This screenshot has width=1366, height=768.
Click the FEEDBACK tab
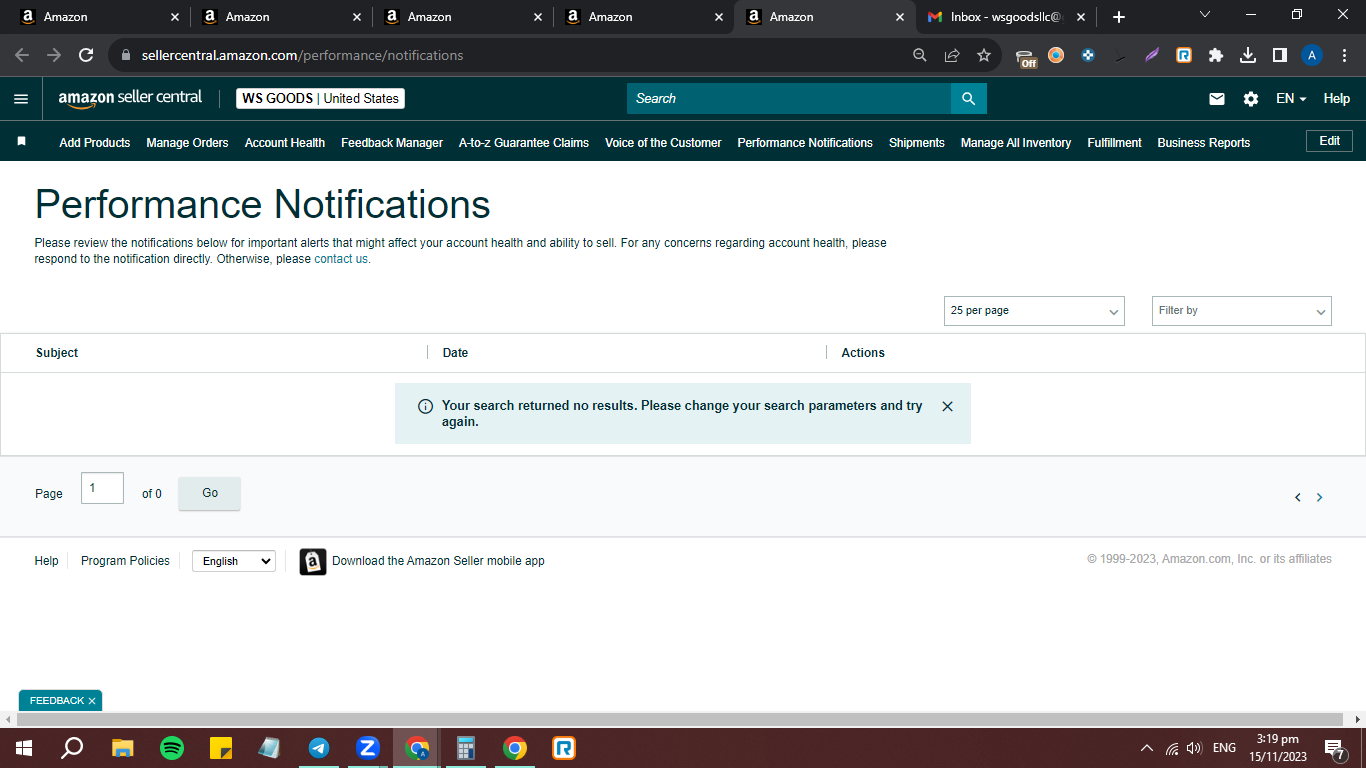60,701
